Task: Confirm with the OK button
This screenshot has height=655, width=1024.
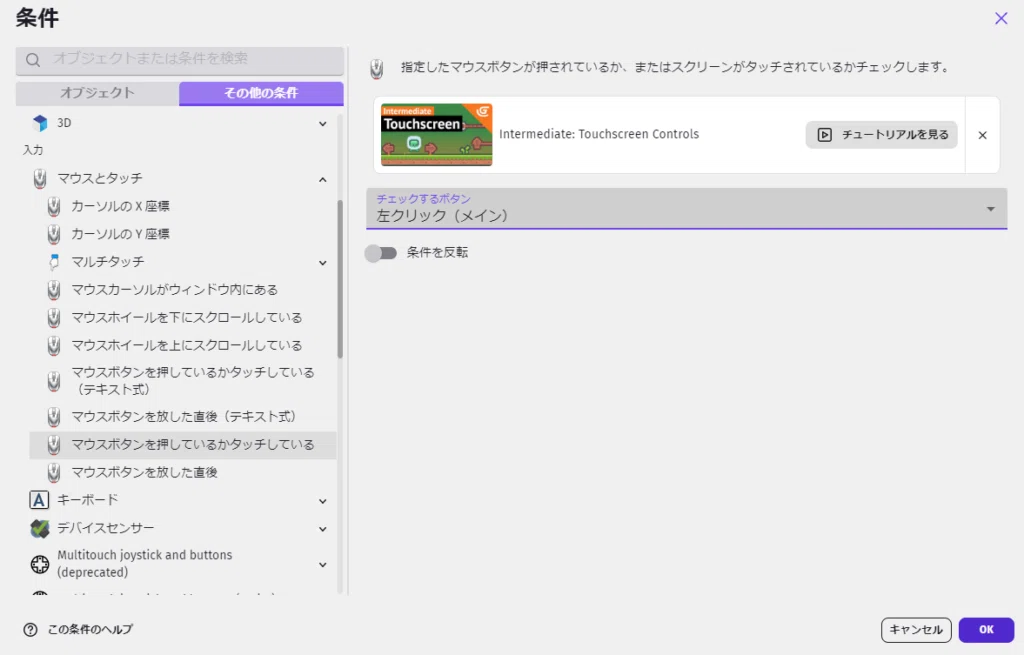Action: pos(986,630)
